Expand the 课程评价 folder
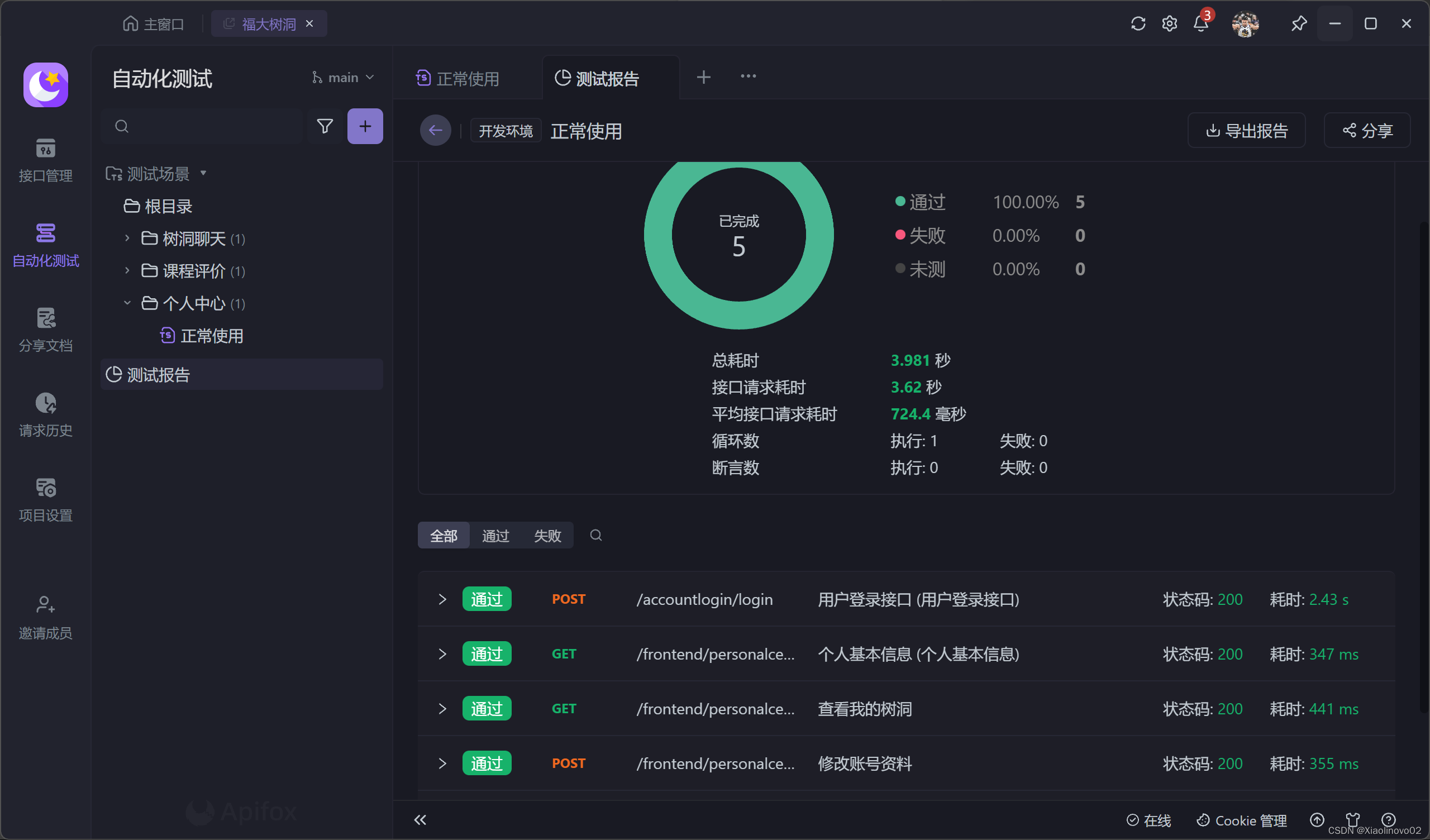 (127, 270)
